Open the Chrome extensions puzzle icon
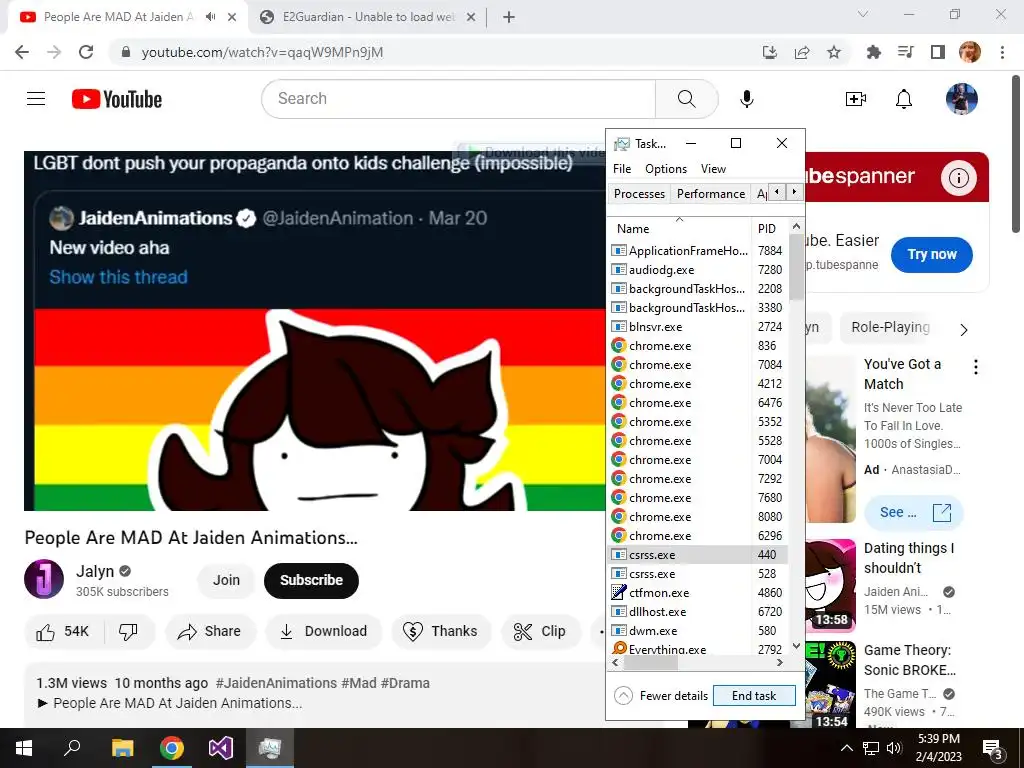 tap(873, 52)
